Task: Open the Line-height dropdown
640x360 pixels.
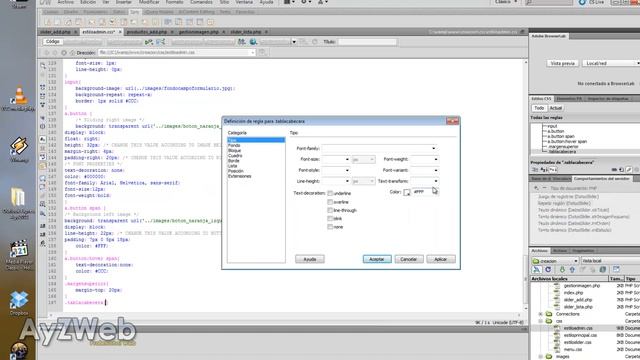Action: (x=347, y=181)
